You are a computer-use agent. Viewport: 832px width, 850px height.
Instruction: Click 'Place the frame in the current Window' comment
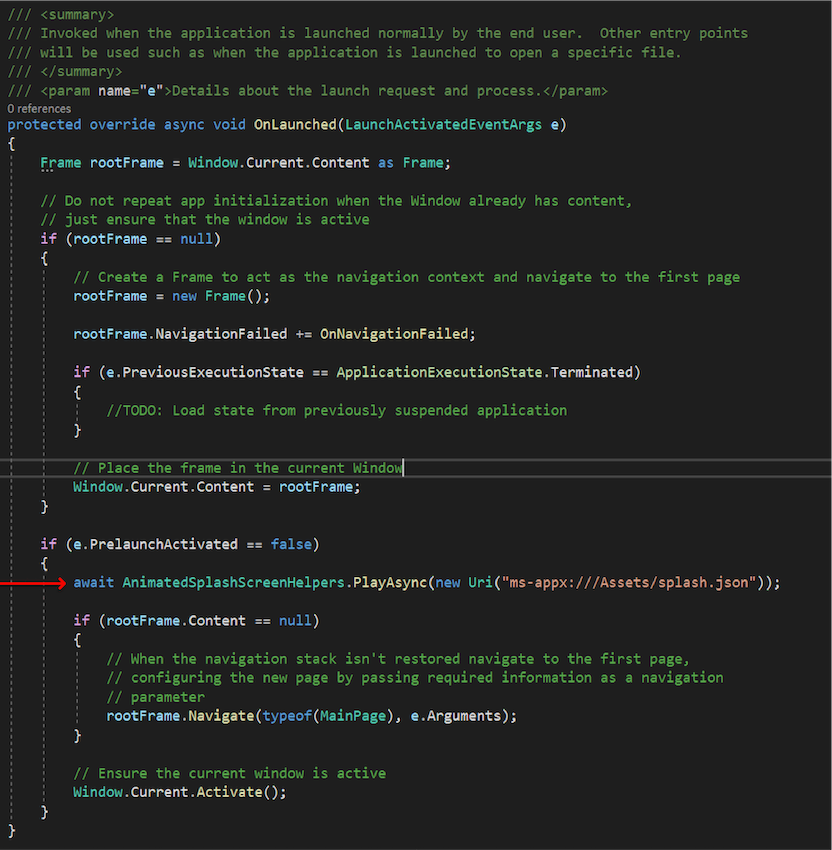(x=238, y=468)
